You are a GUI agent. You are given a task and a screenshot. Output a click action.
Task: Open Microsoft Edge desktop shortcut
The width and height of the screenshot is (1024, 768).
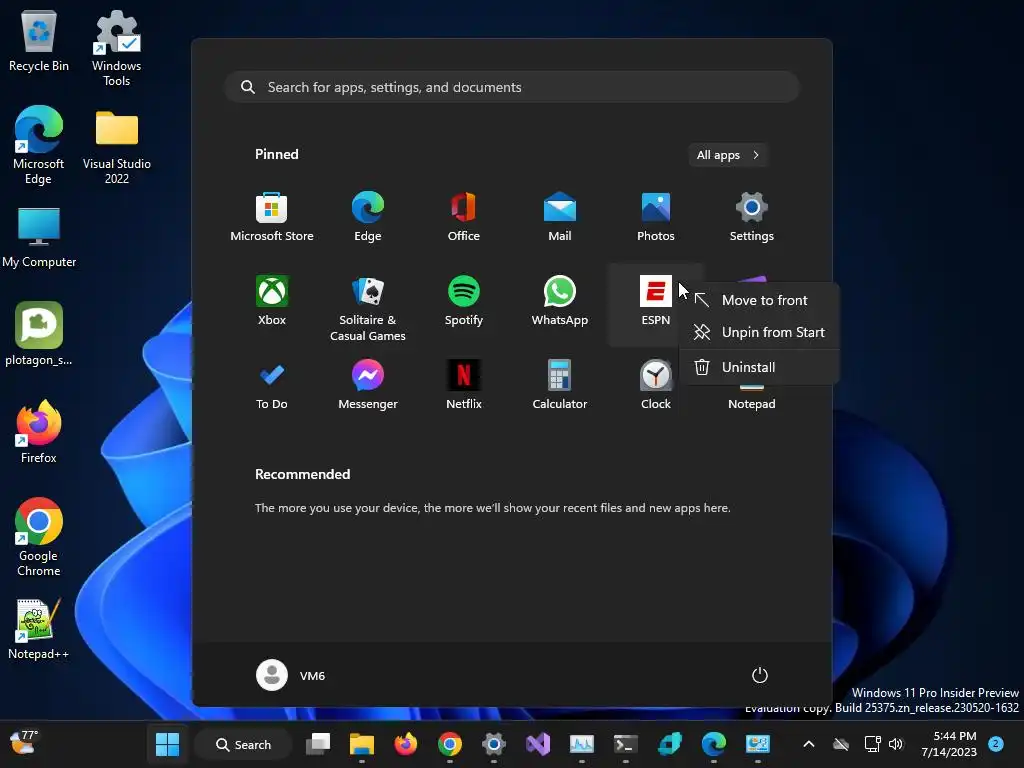39,145
